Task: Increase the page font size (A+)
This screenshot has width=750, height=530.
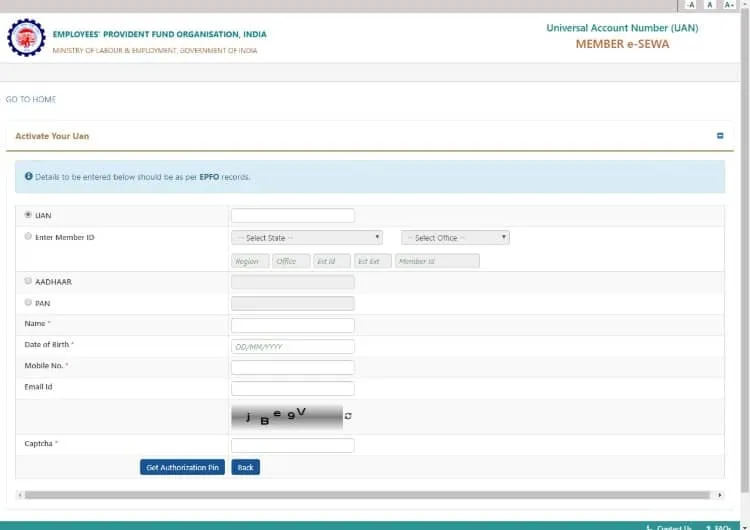Action: point(728,5)
